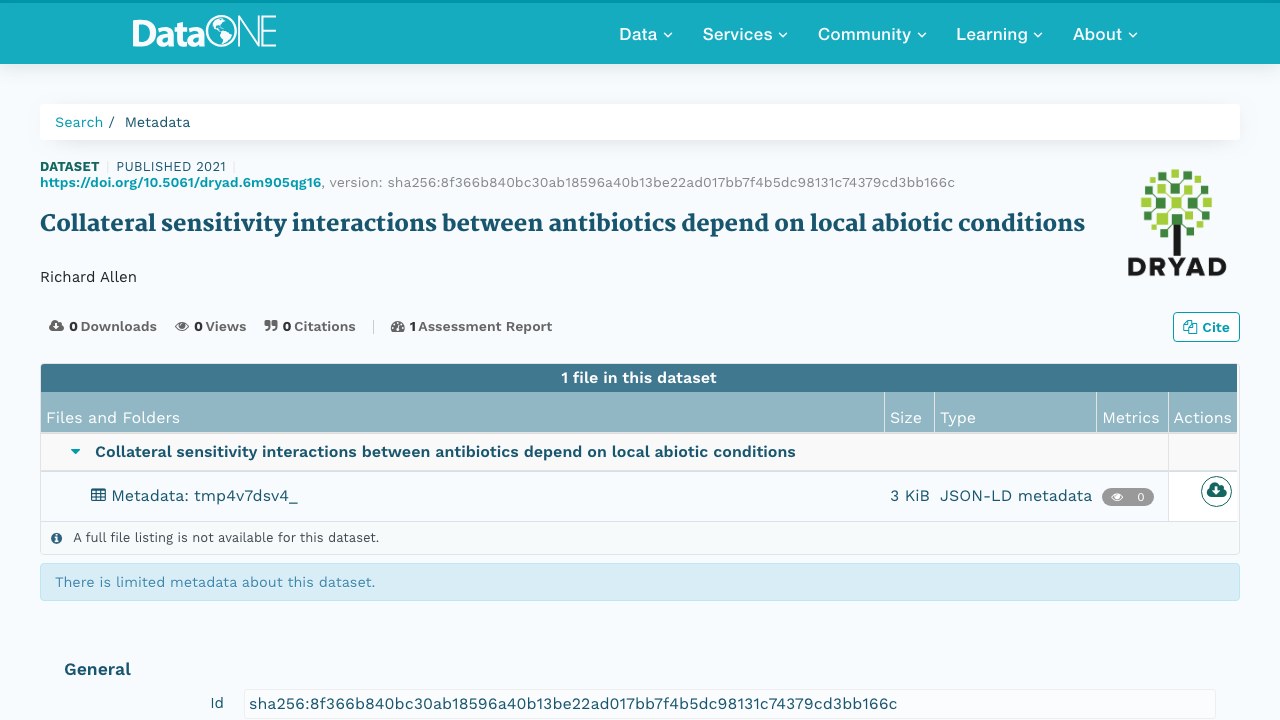Click the author name Richard Allen
Viewport: 1280px width, 720px height.
pyautogui.click(x=88, y=277)
